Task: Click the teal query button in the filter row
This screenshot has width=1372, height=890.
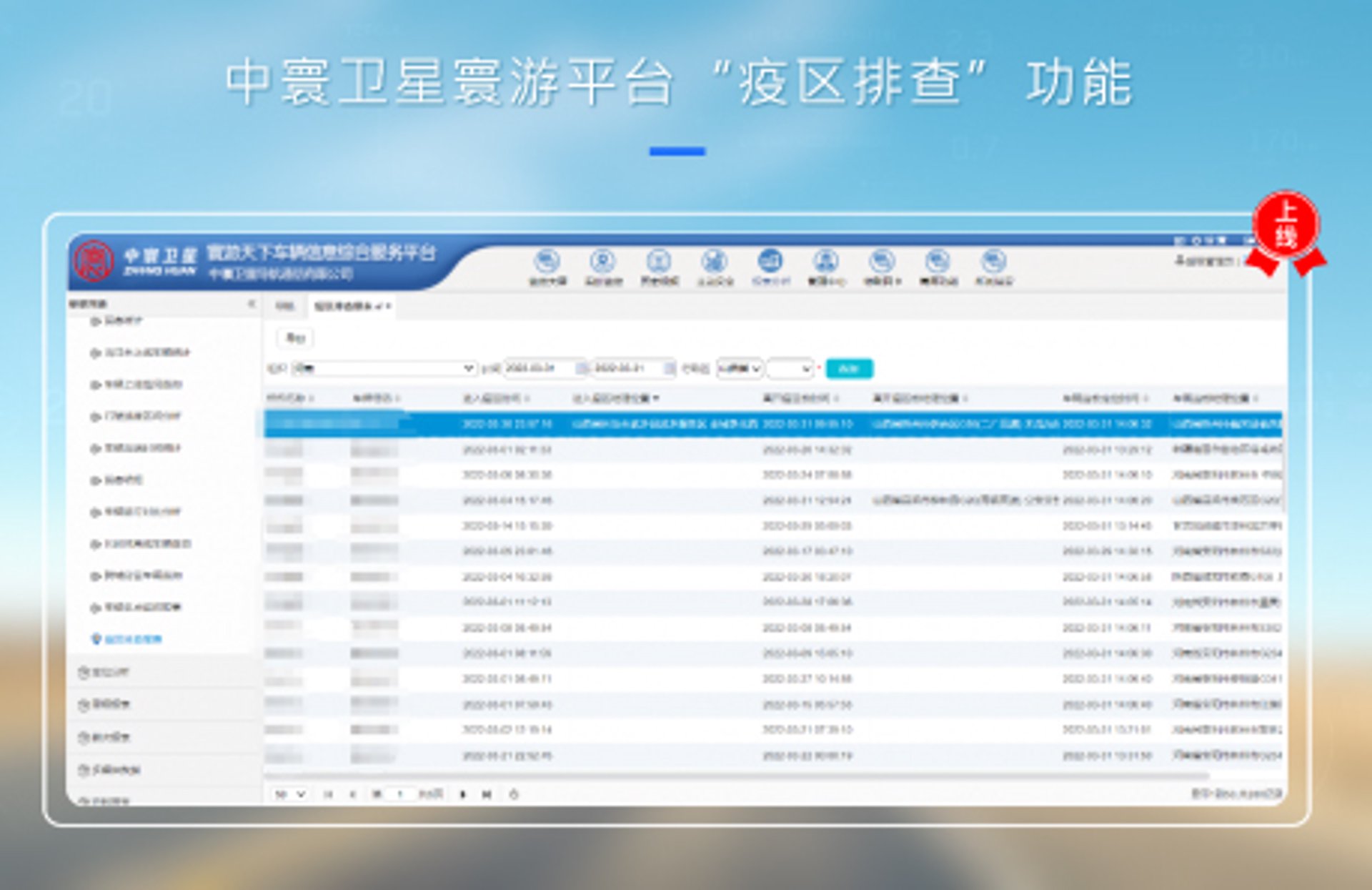Action: (849, 368)
